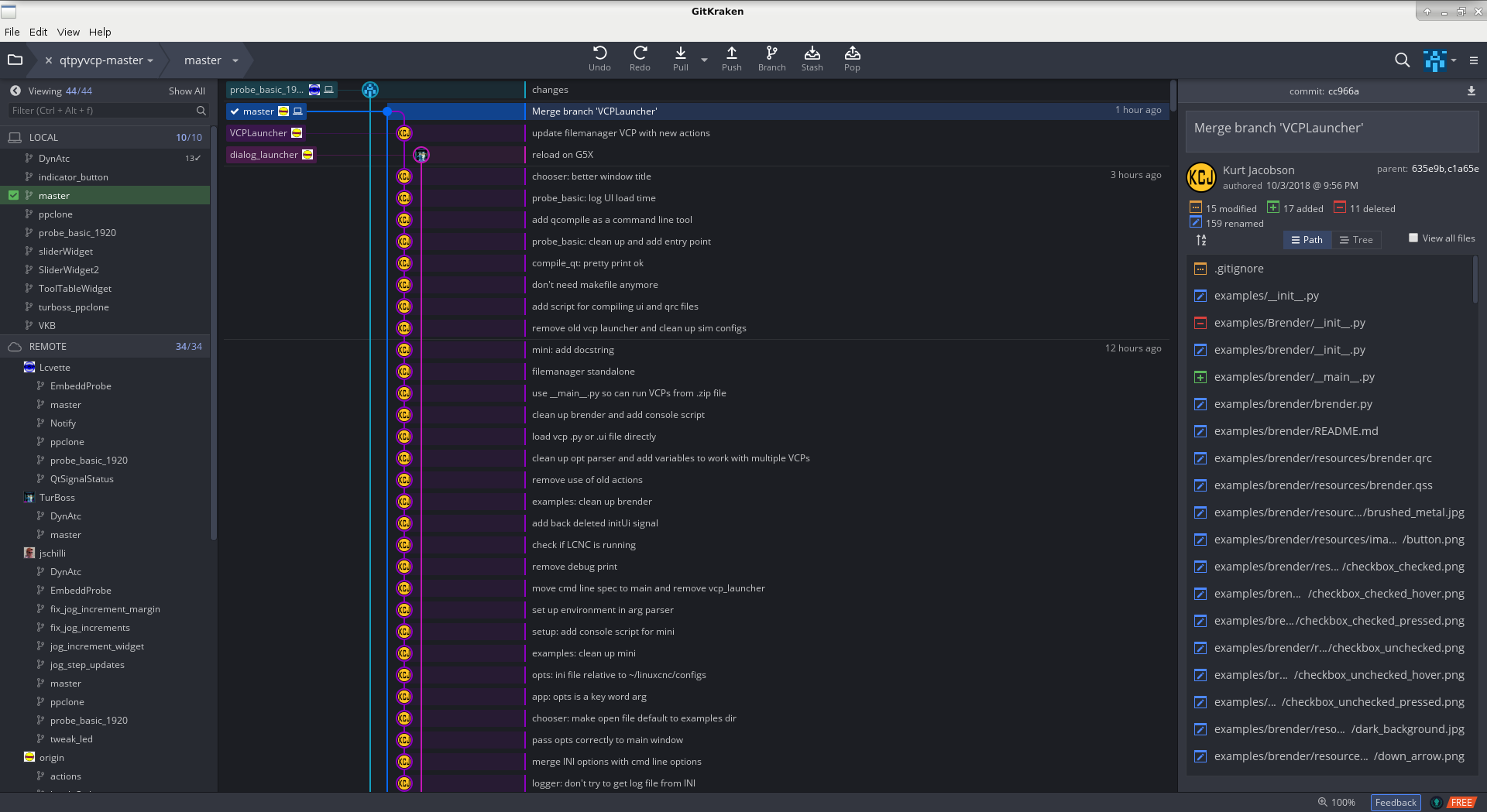
Task: Click the origin remote icon
Action: 29,757
